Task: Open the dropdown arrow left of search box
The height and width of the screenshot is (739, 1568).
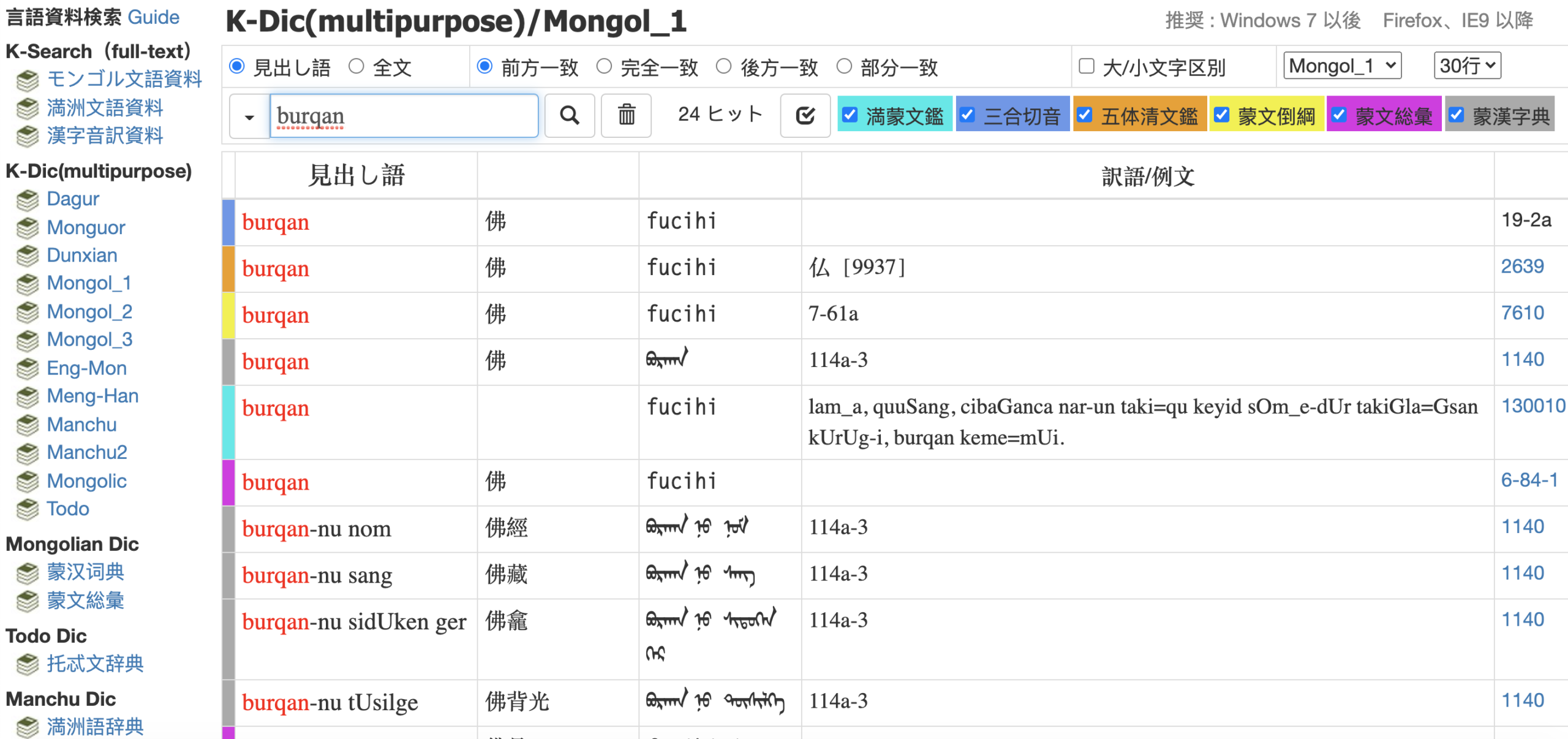Action: click(x=249, y=116)
